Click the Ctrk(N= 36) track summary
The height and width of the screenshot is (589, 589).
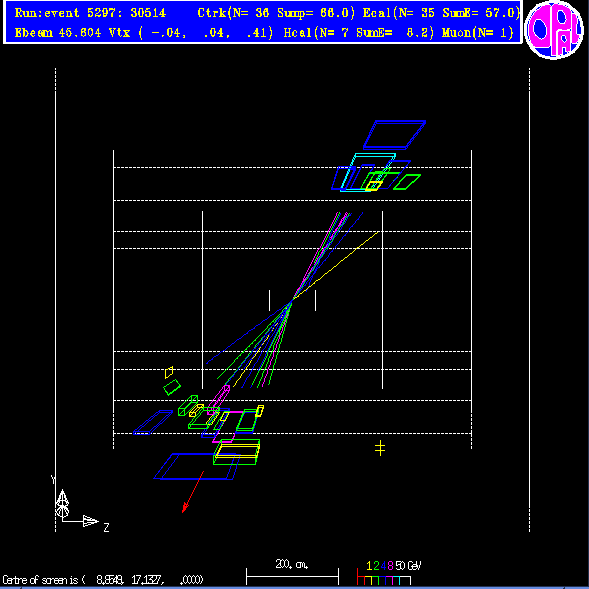[276, 13]
